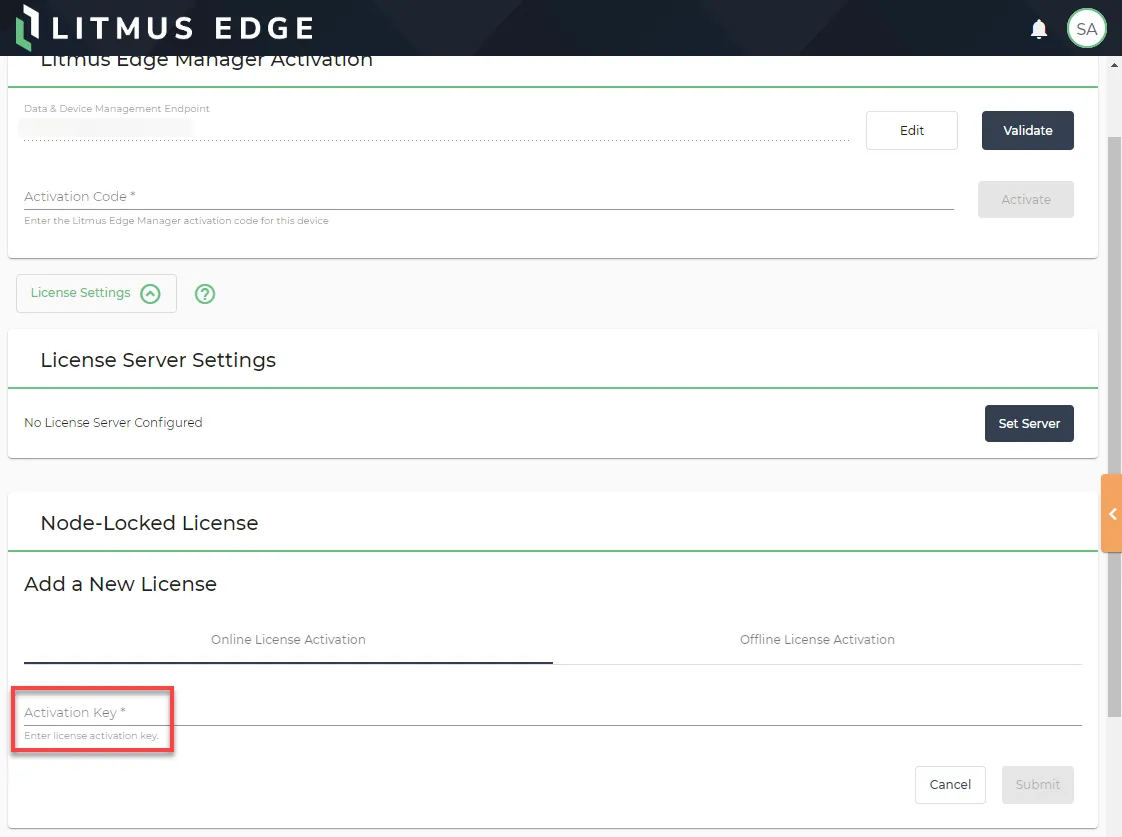Submit the license activation key

[x=1038, y=785]
